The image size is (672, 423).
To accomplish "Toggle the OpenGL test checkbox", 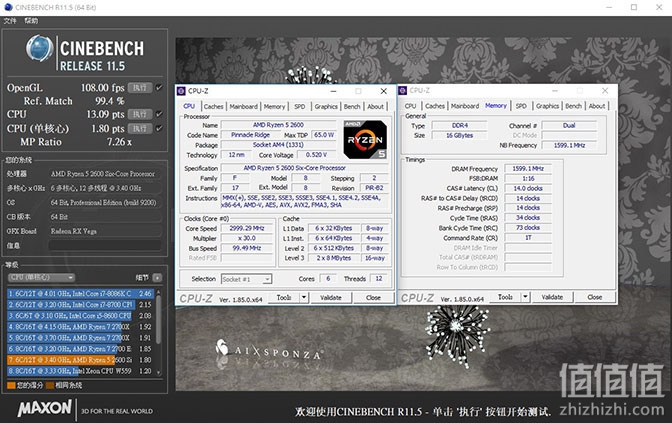I will (x=159, y=87).
